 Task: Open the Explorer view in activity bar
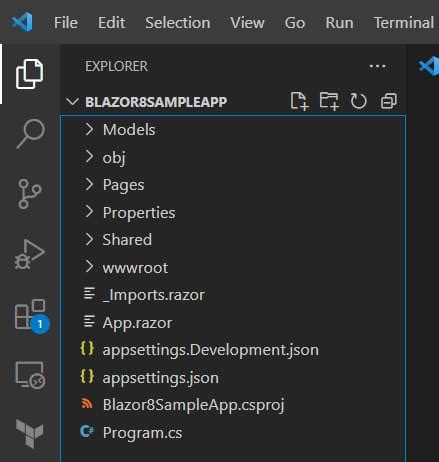(x=29, y=74)
